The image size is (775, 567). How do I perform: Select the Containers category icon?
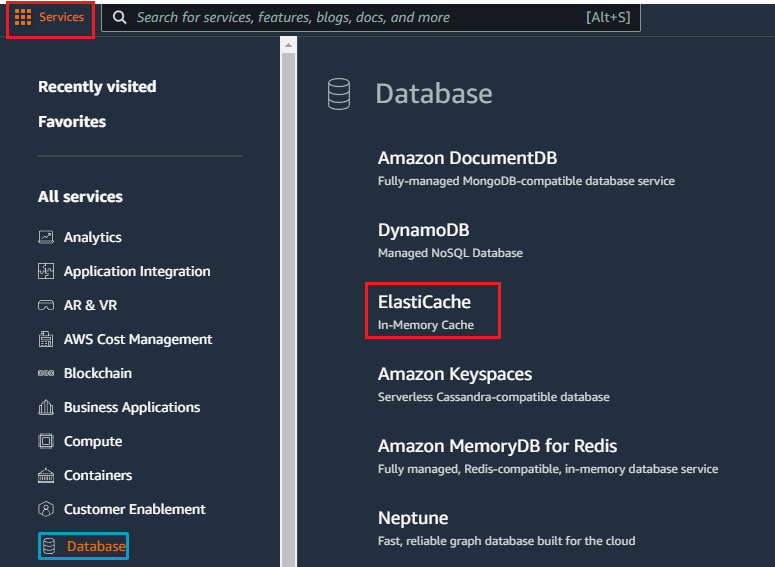(46, 475)
